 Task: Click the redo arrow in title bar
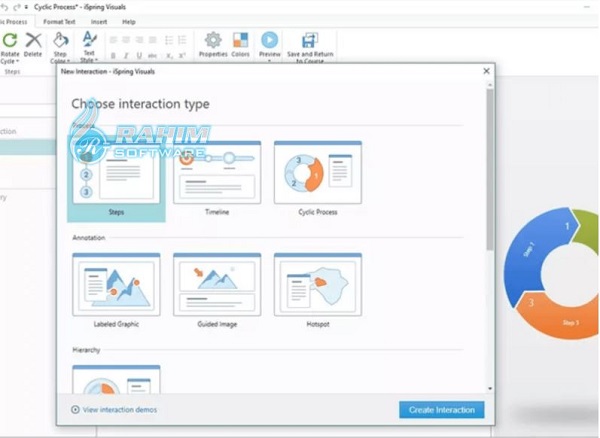coord(16,7)
